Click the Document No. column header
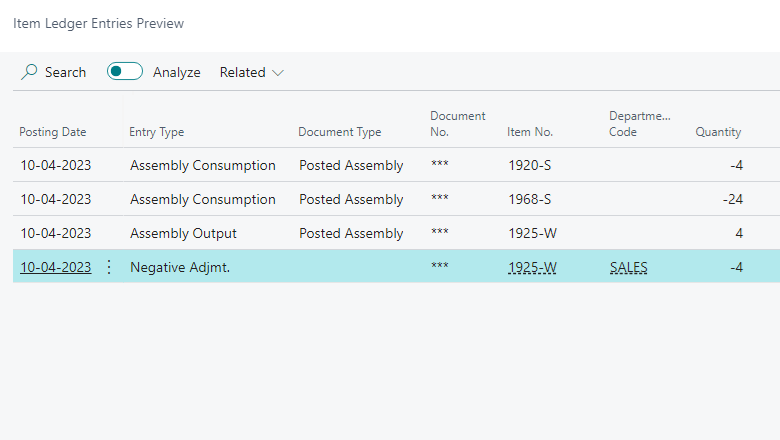 pyautogui.click(x=458, y=124)
